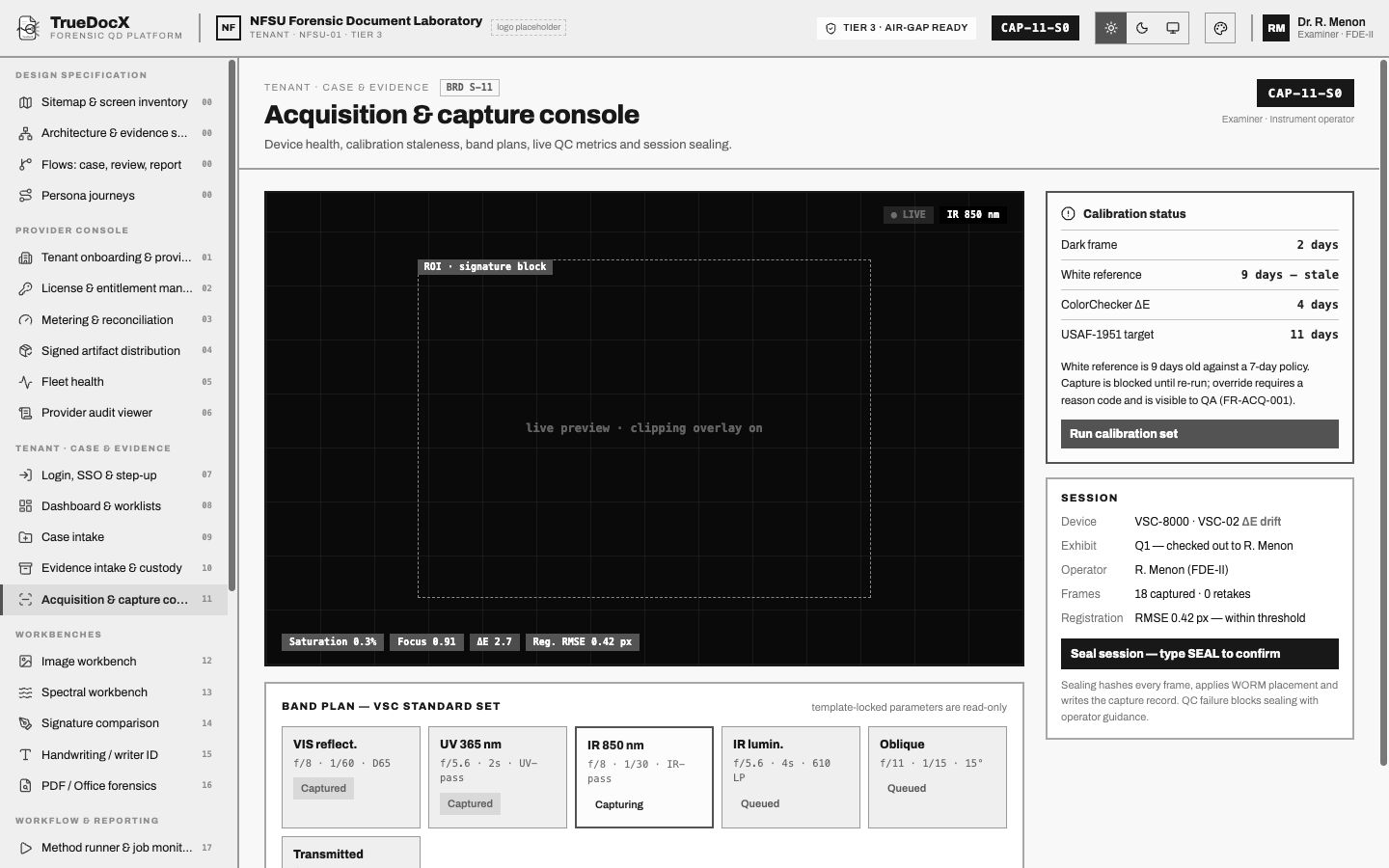Click Focus 0.91 metric chip
The width and height of the screenshot is (1389, 868).
coord(426,642)
